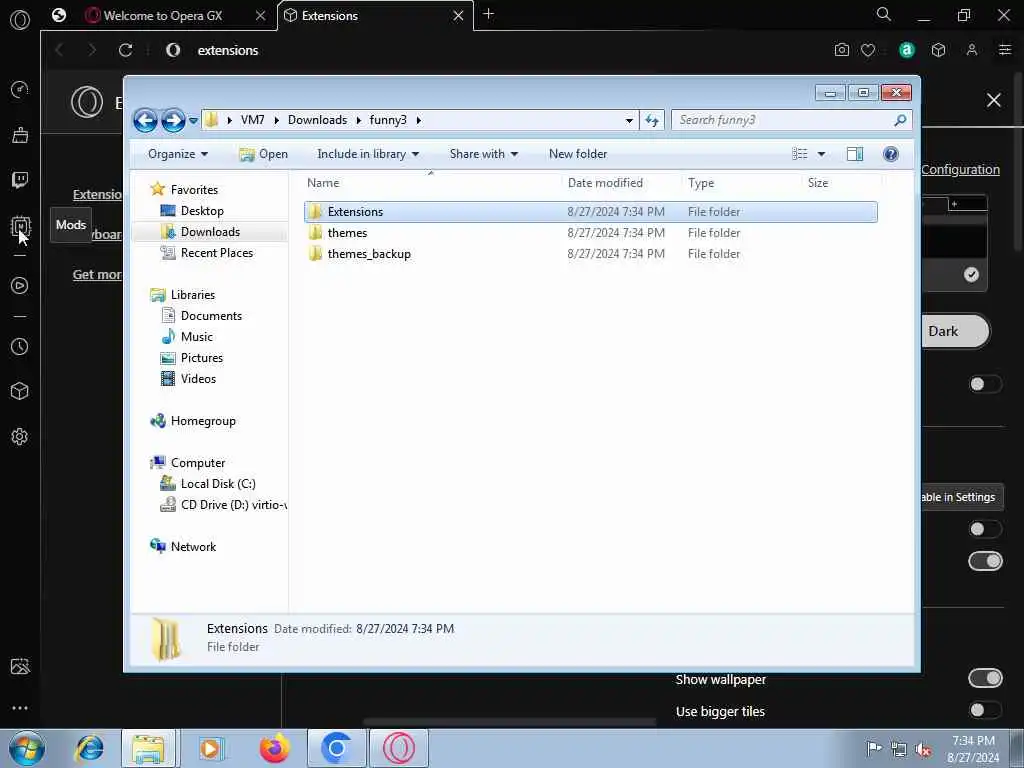Sort by Date modified column header

[x=622, y=183]
